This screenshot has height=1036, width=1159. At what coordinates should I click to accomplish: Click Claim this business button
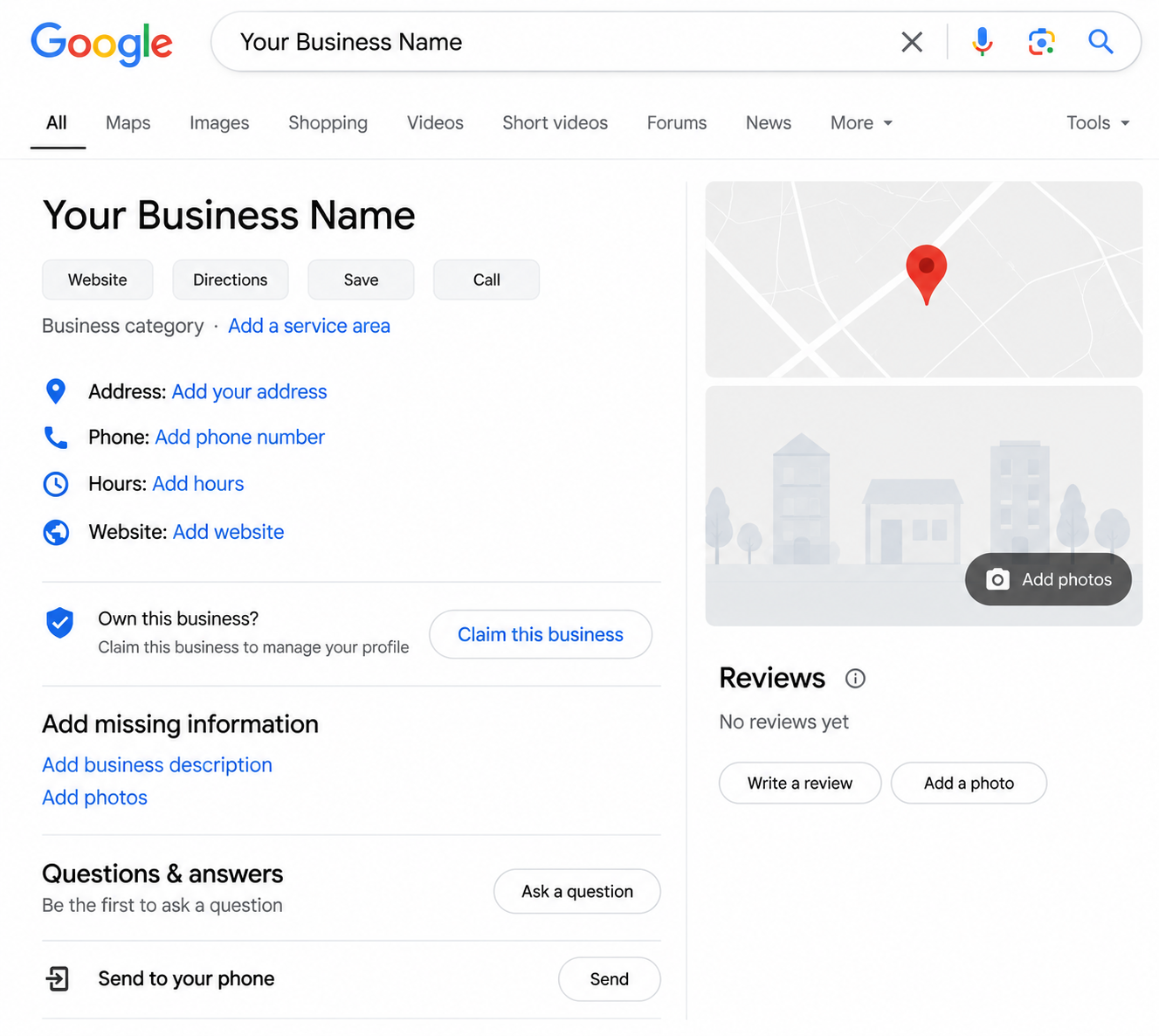(541, 634)
